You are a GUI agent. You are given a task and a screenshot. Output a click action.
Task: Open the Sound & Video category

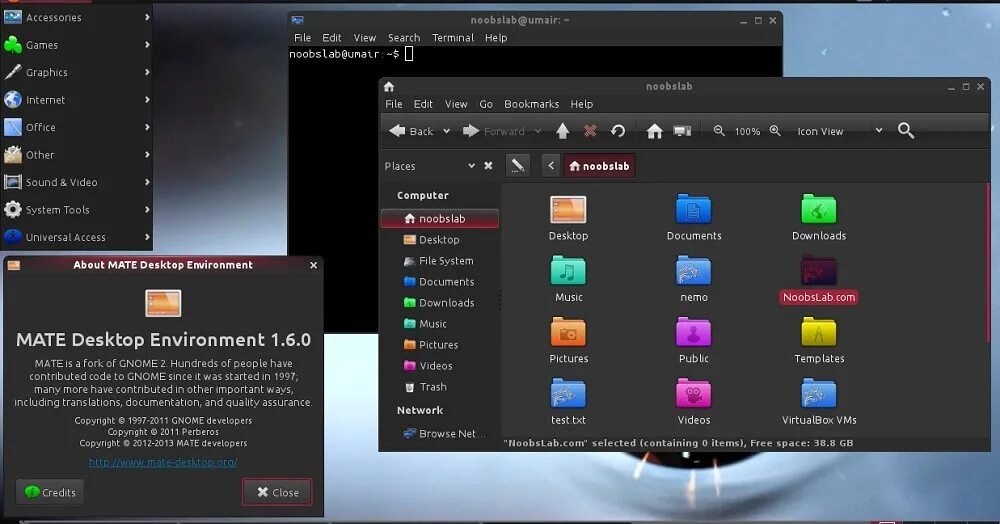pyautogui.click(x=77, y=182)
